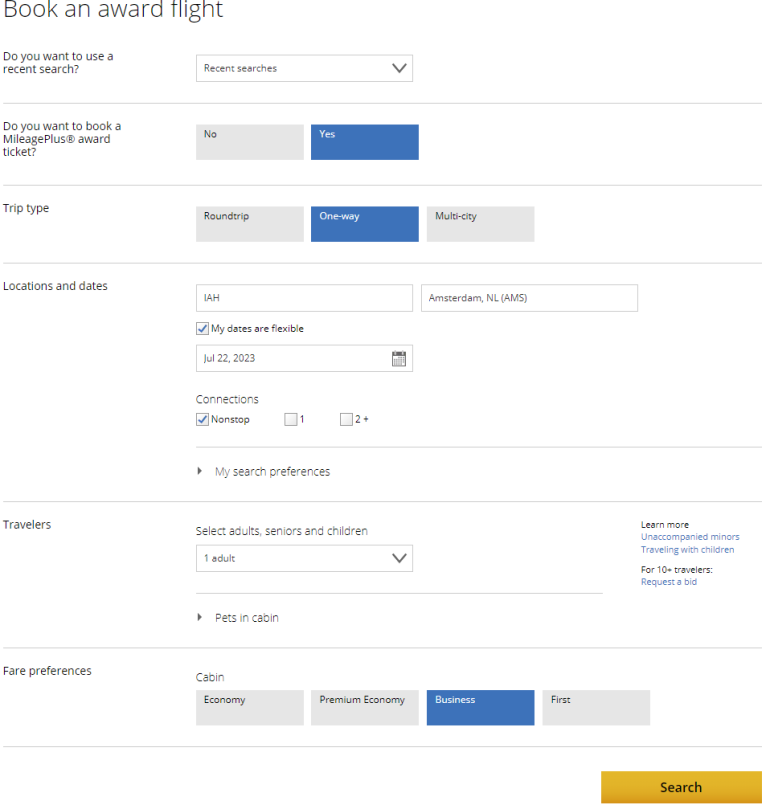This screenshot has width=770, height=809.
Task: Open the calendar date picker icon
Action: pos(399,359)
